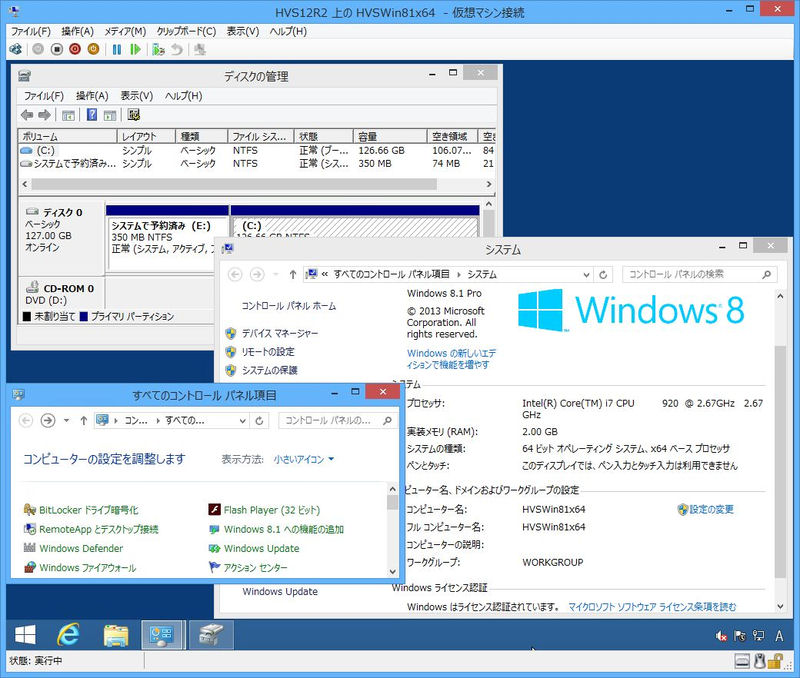
Task: Click the Turn Off (stop) VM toolbar icon
Action: coord(57,49)
